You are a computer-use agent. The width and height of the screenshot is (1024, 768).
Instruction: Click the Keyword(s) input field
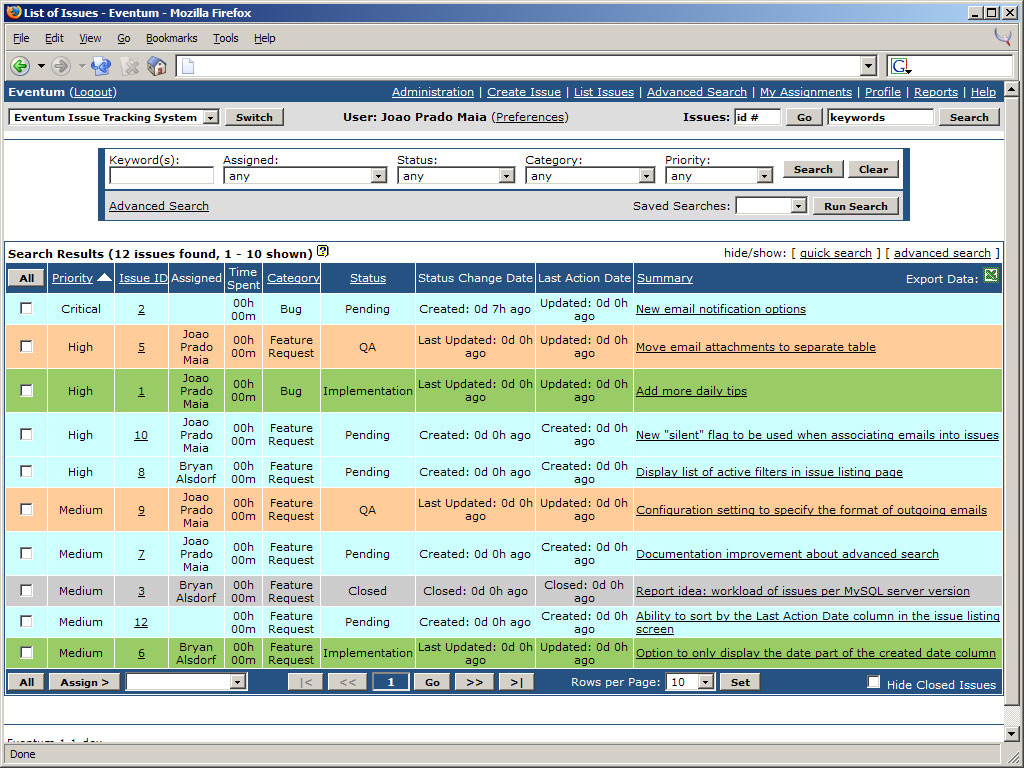[x=161, y=176]
